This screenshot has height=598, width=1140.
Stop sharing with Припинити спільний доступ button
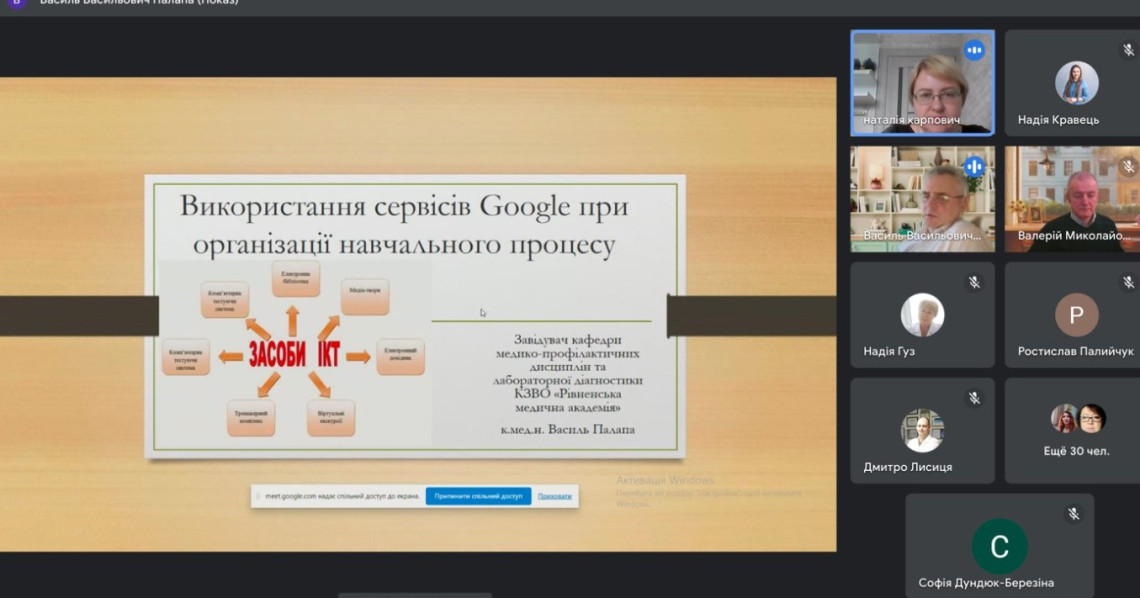tap(478, 496)
